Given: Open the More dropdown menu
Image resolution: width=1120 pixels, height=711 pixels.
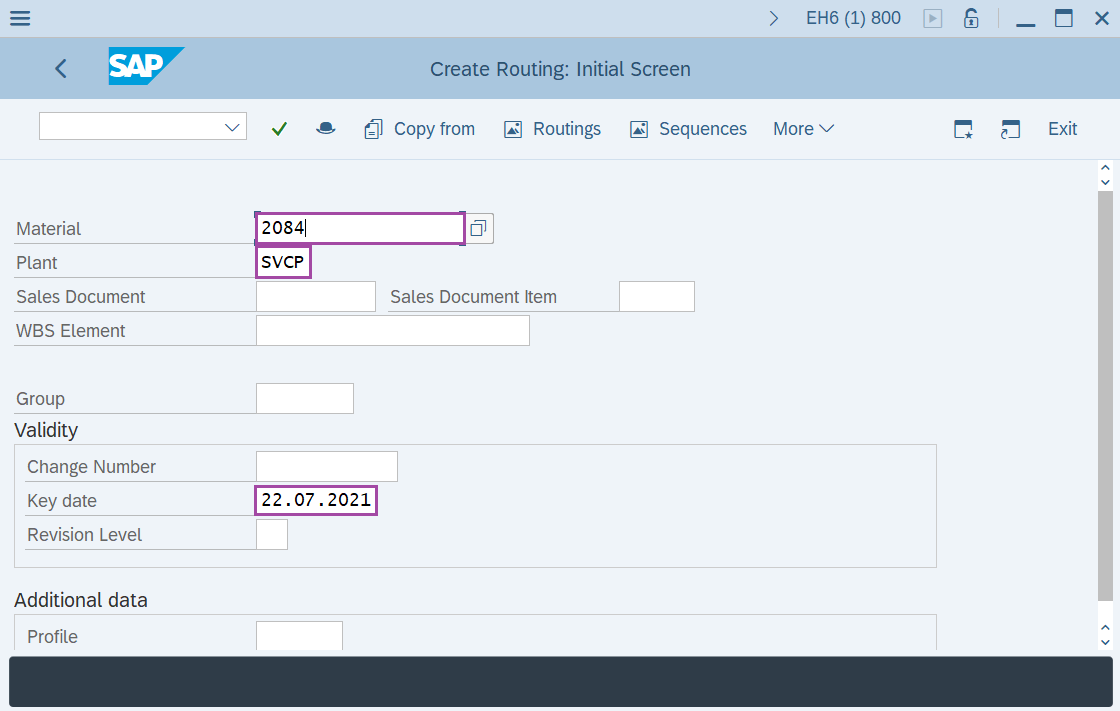Looking at the screenshot, I should [802, 128].
